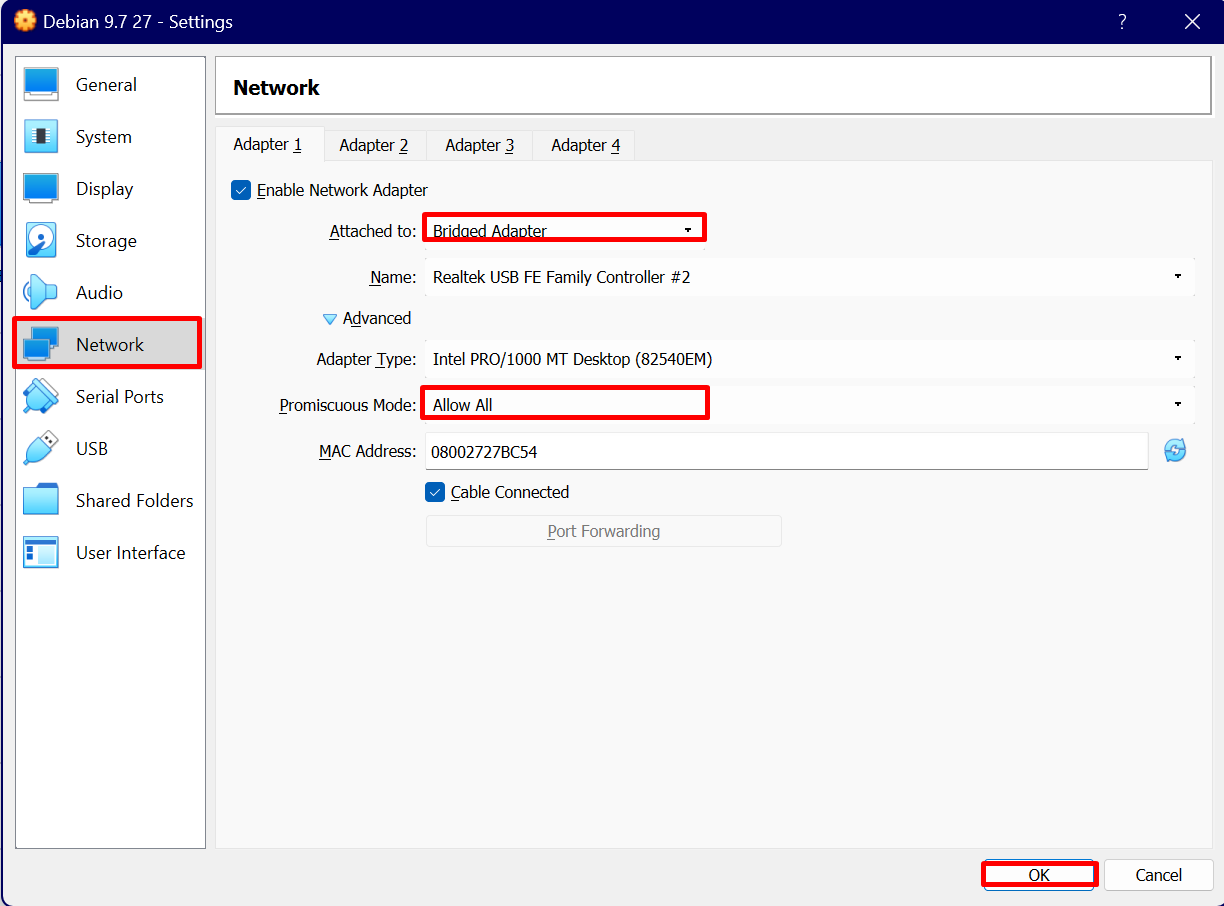Select the Storage disk icon
The image size is (1224, 906).
coord(41,241)
